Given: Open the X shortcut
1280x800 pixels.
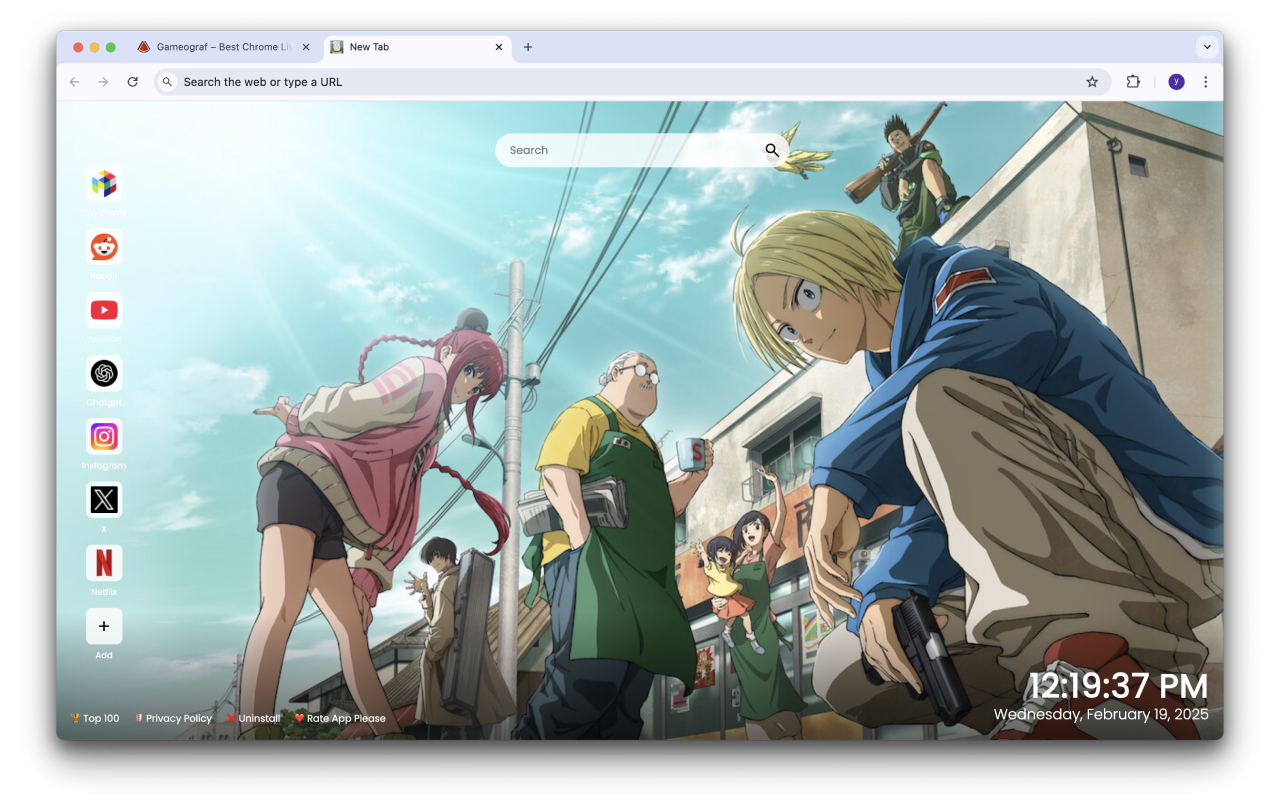Looking at the screenshot, I should tap(104, 499).
